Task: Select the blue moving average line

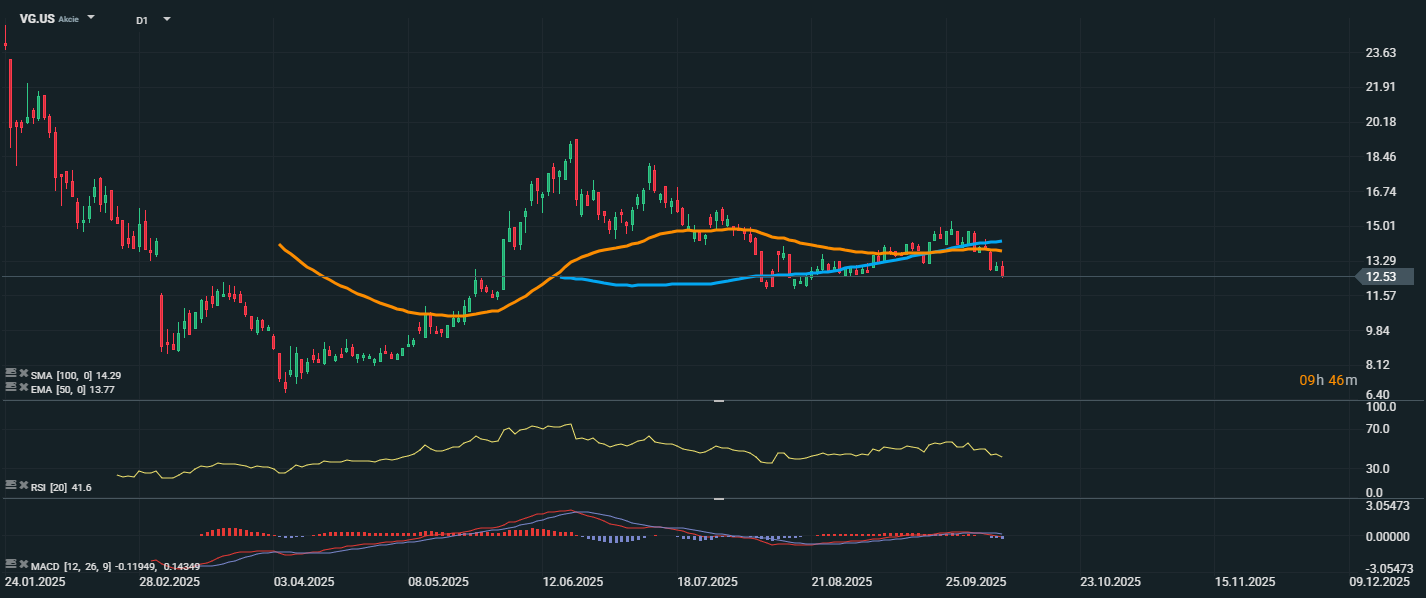Action: coord(650,285)
